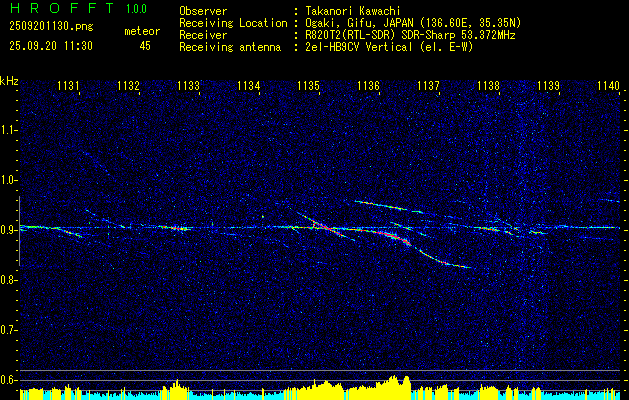Click the 0.6 frequency axis label
Viewport: 629px width, 400px height.
8,380
